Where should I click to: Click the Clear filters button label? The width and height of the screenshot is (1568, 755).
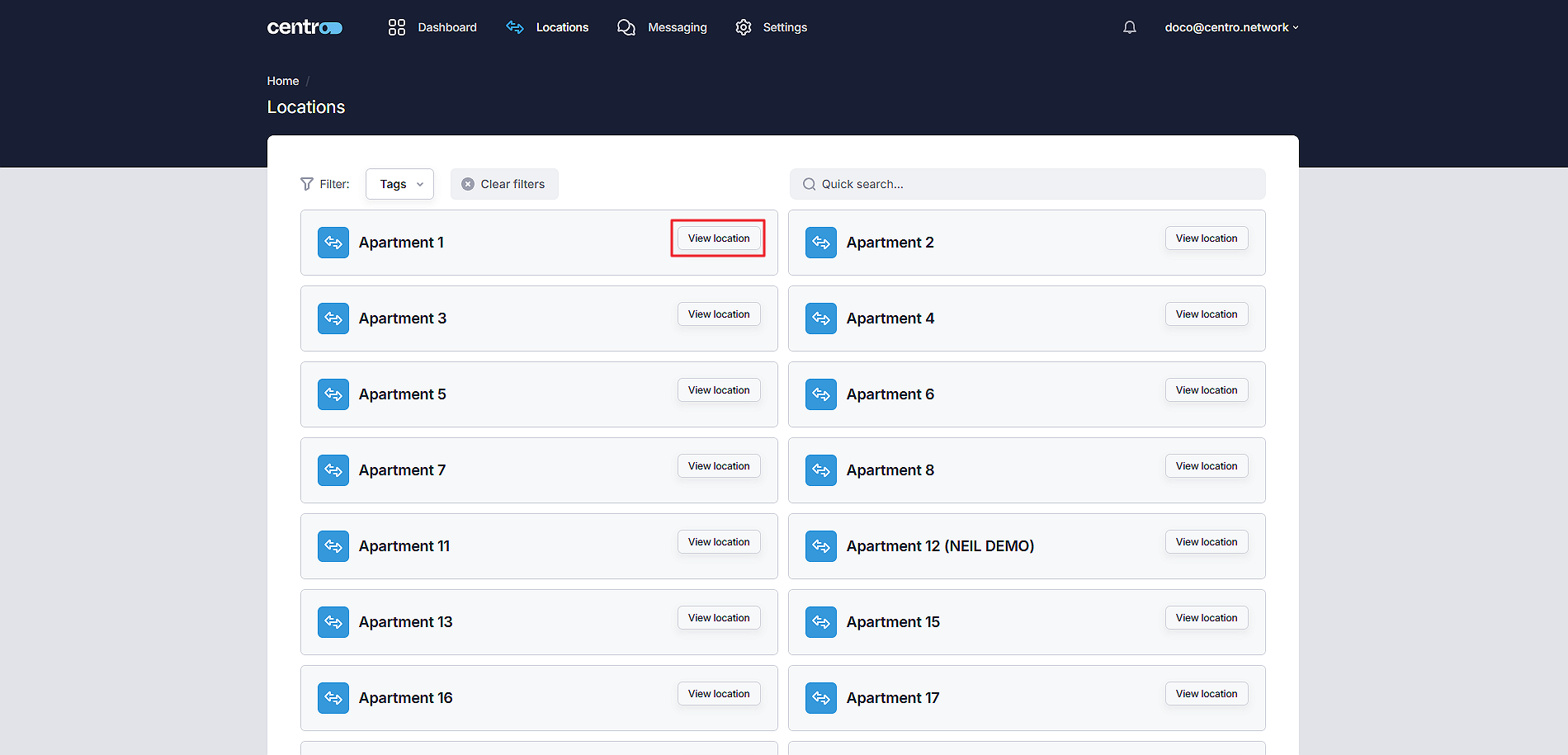click(512, 184)
